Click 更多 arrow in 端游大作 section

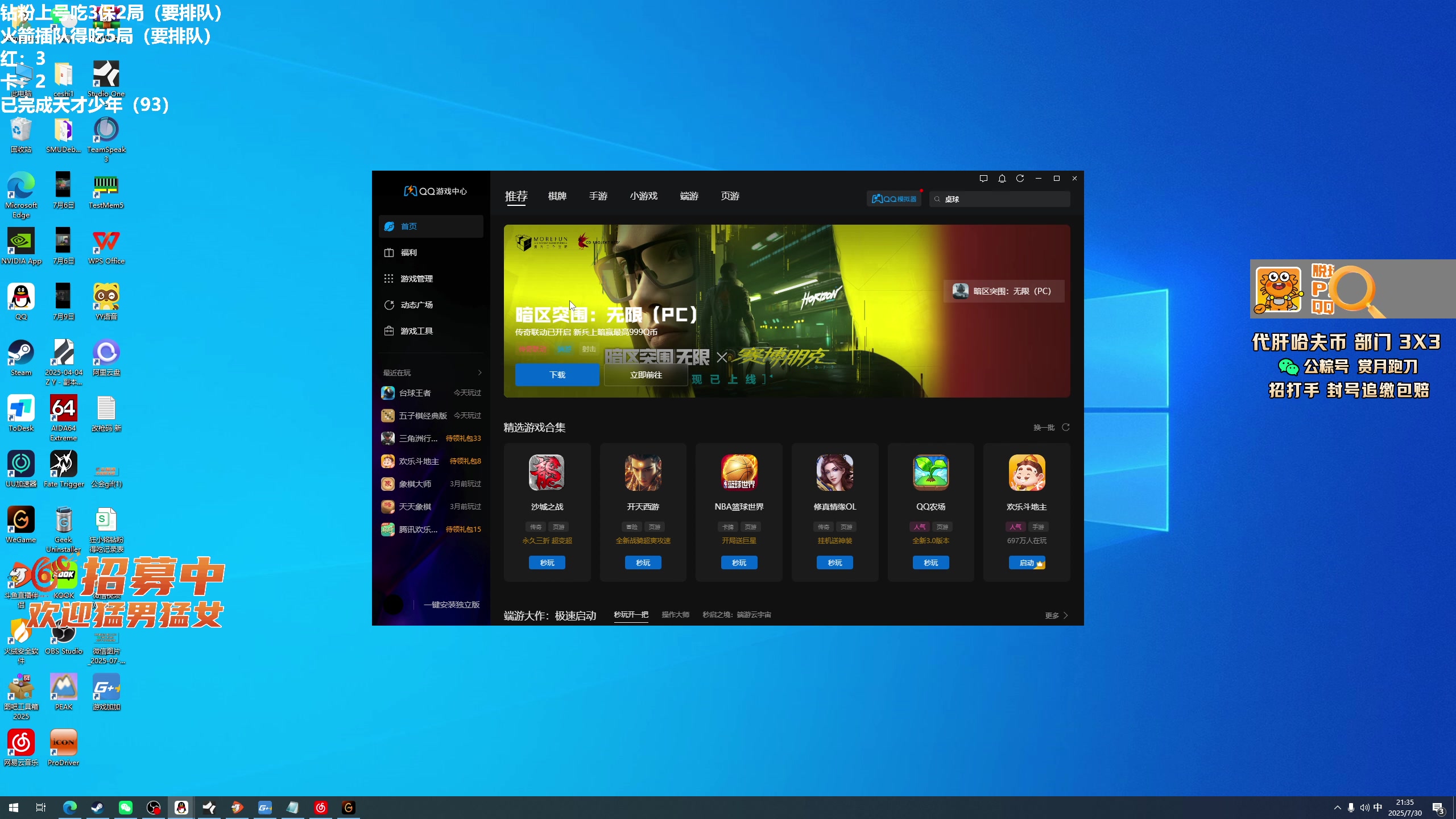click(1056, 615)
